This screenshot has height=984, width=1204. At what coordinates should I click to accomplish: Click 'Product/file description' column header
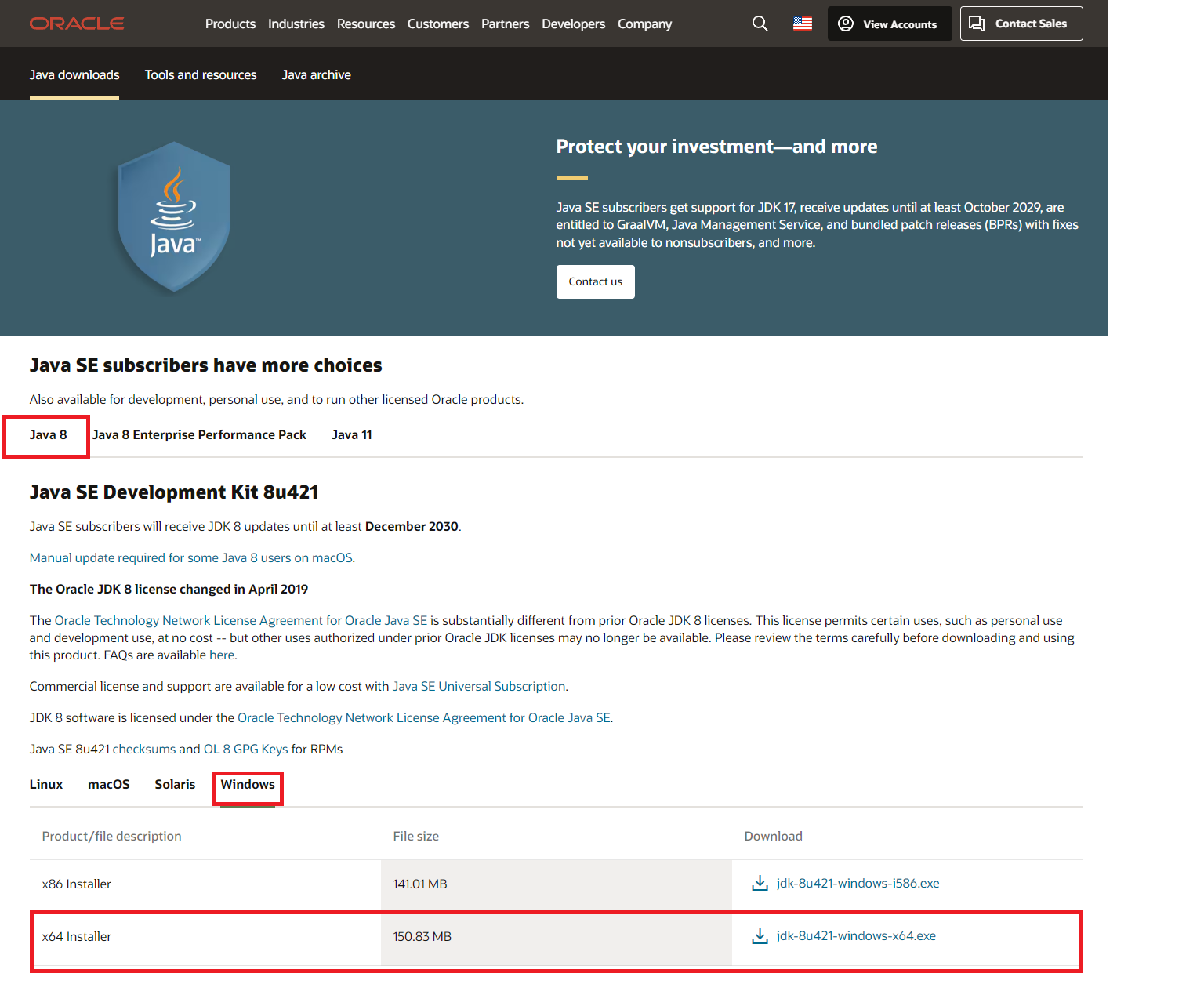[x=112, y=837]
